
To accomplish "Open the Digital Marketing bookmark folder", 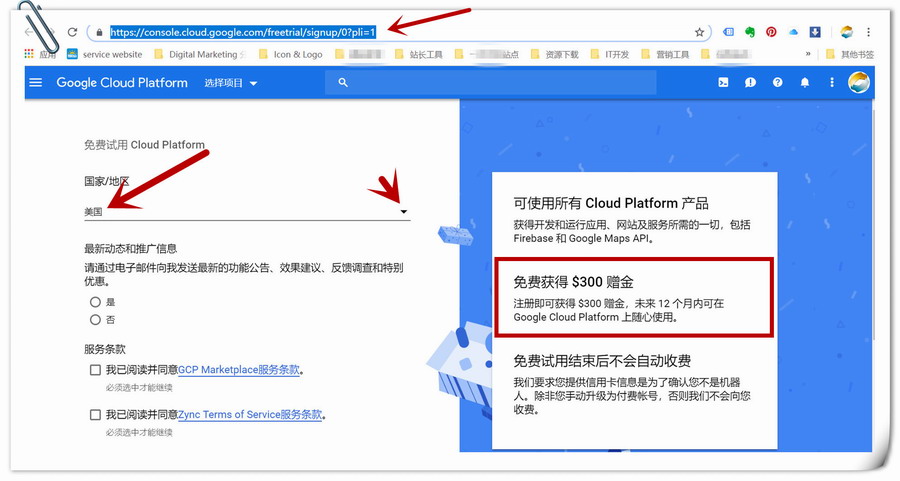I will click(200, 55).
